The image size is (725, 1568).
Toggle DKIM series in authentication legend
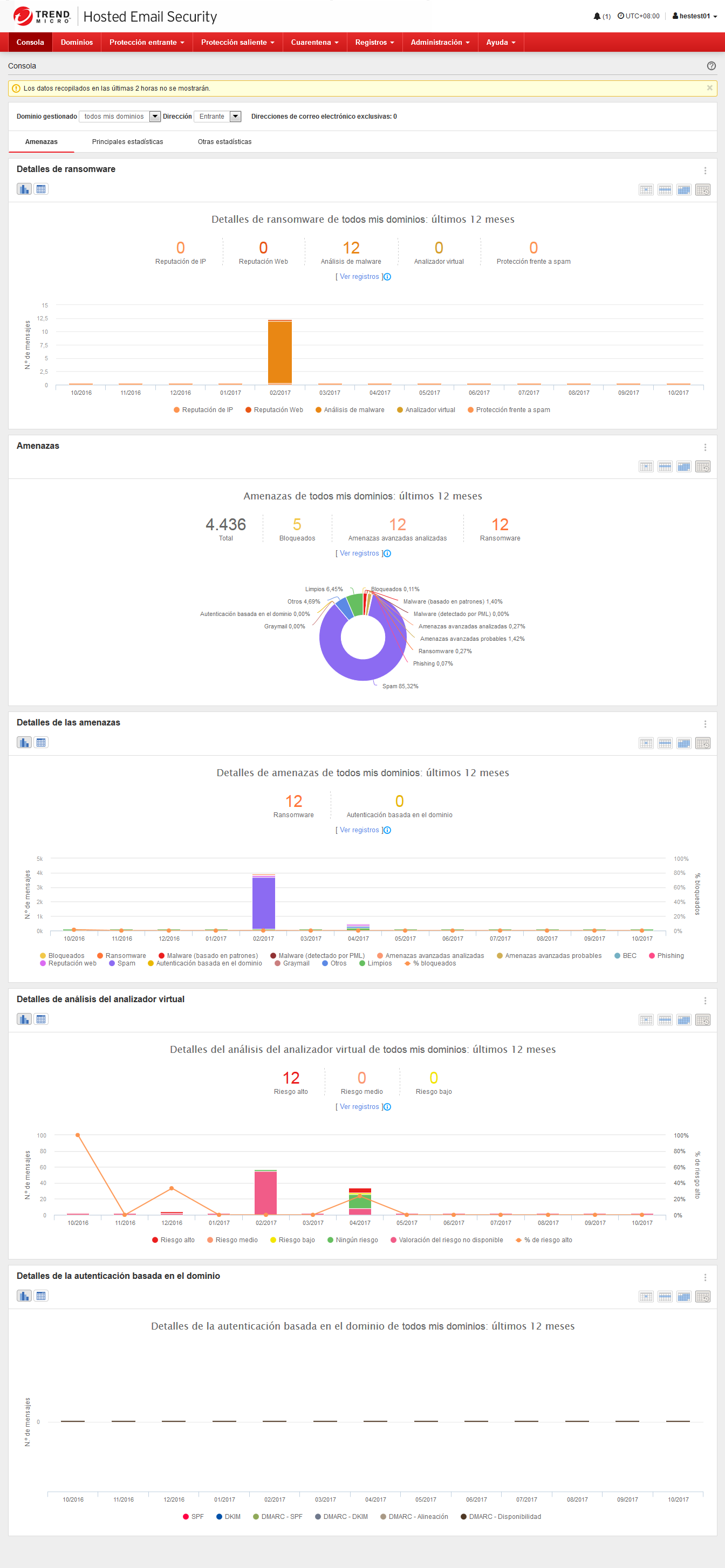click(228, 1517)
